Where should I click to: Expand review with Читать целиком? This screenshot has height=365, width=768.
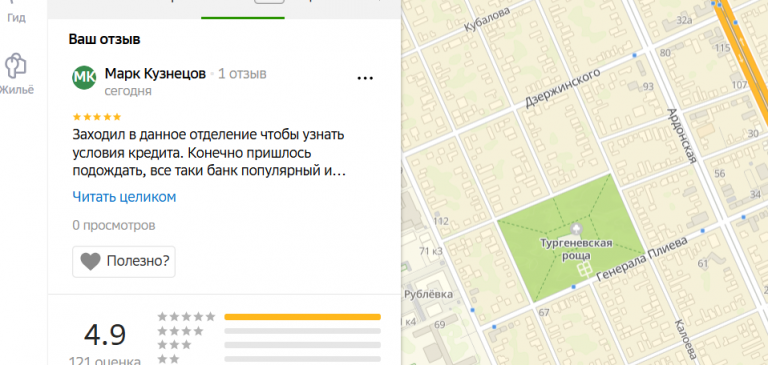pos(124,197)
